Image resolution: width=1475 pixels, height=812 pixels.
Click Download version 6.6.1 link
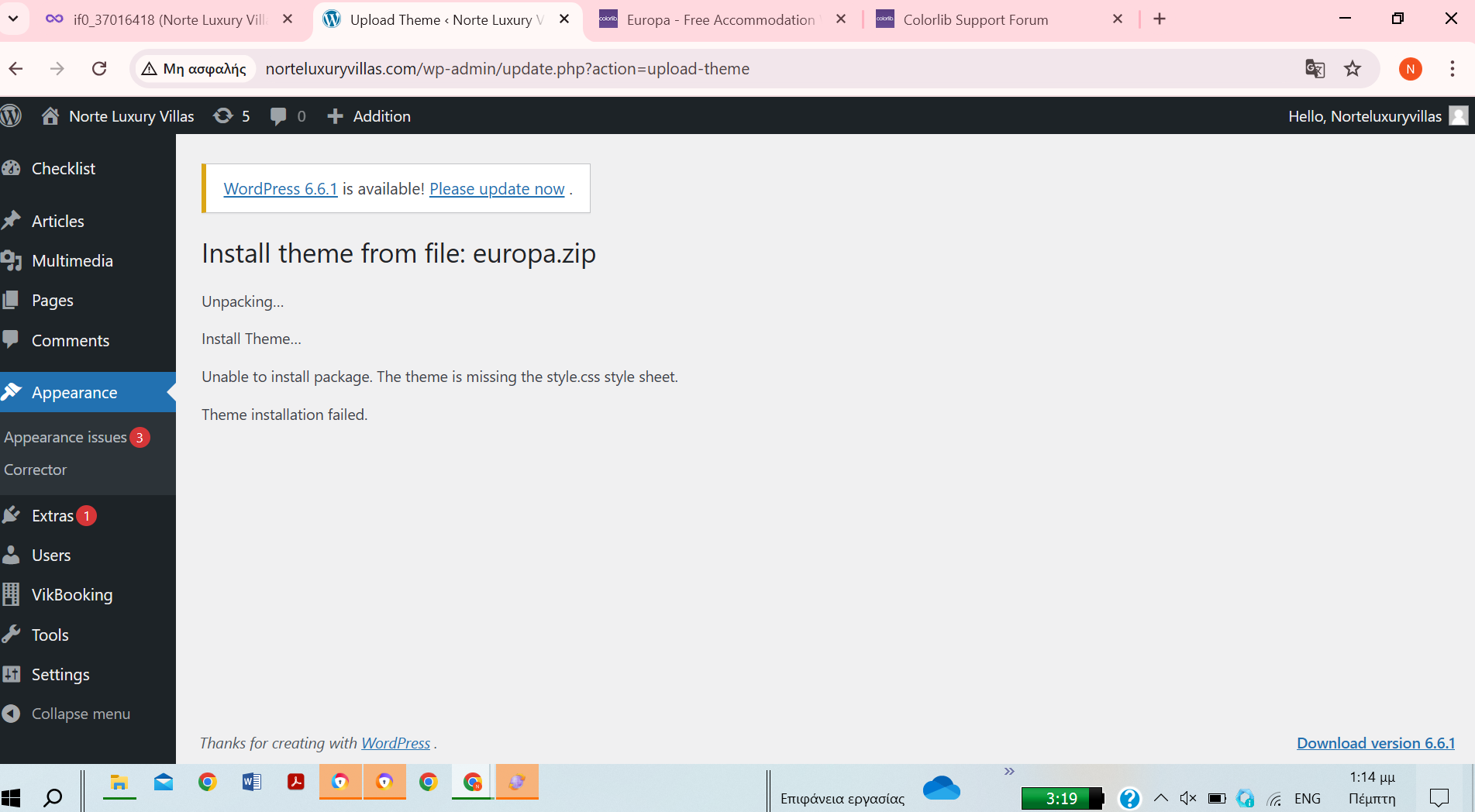1376,743
